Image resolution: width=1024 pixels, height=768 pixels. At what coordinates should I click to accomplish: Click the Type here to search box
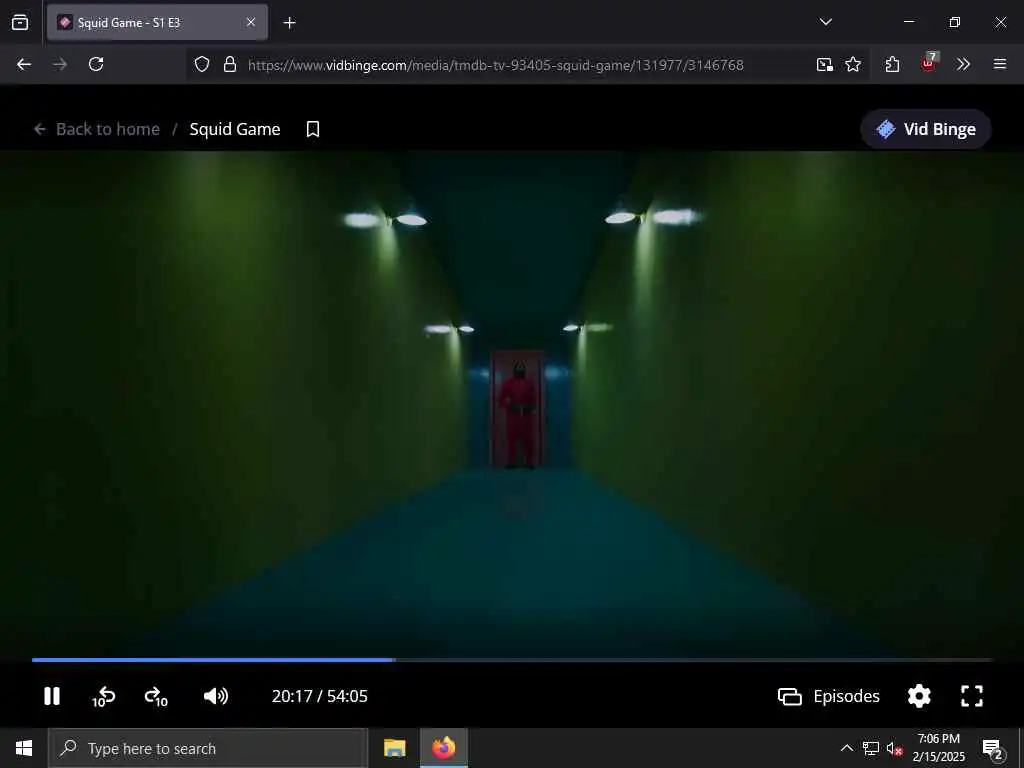coord(208,748)
